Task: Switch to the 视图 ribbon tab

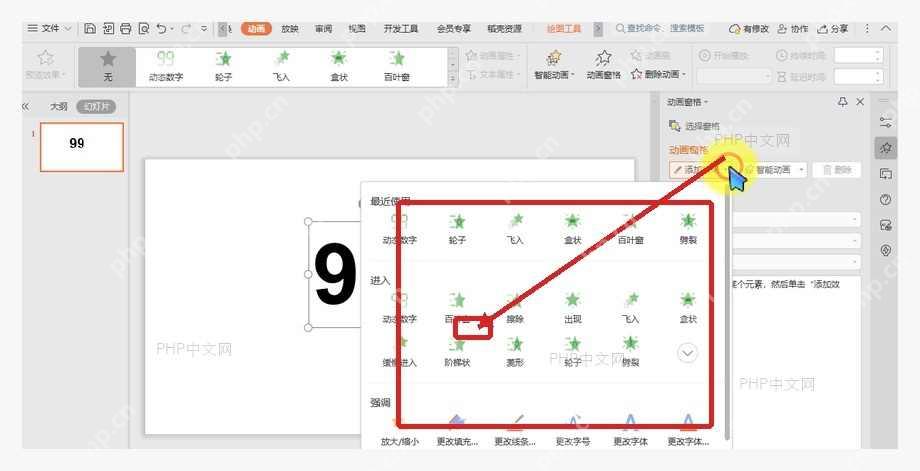Action: (x=357, y=28)
